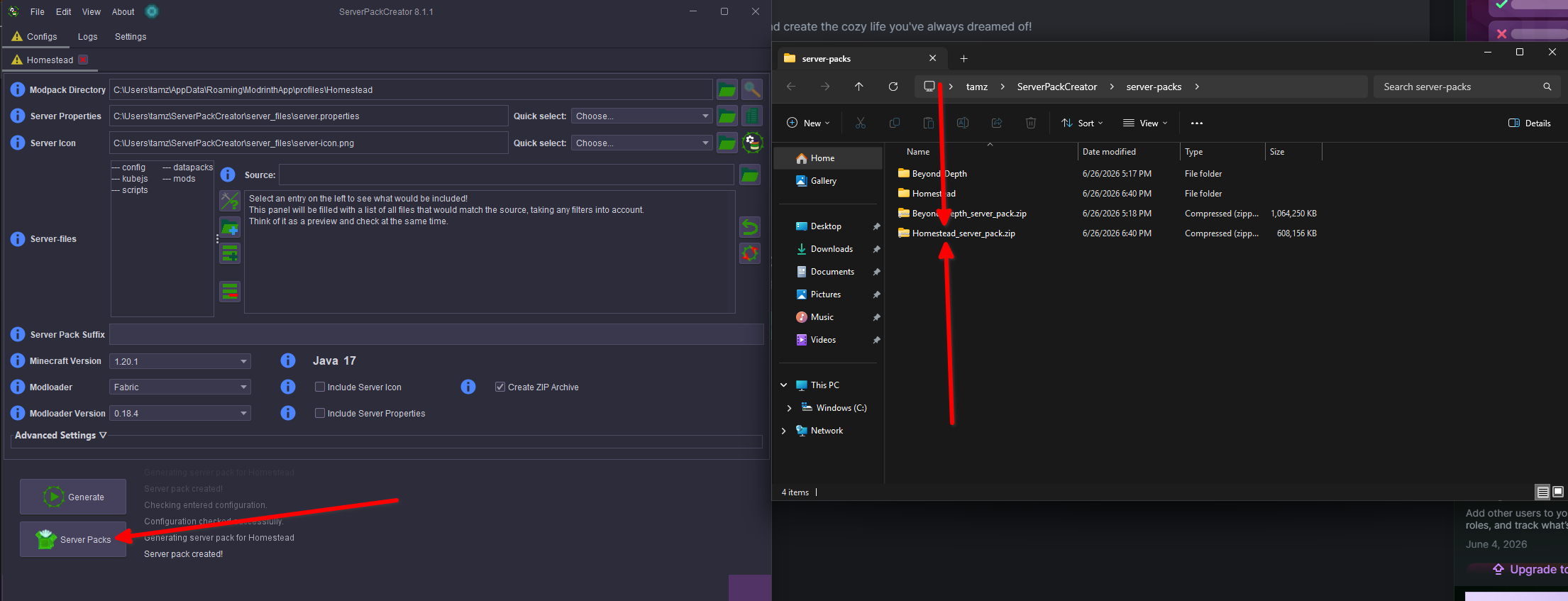
Task: Select Documents in Explorer sidebar
Action: point(832,272)
